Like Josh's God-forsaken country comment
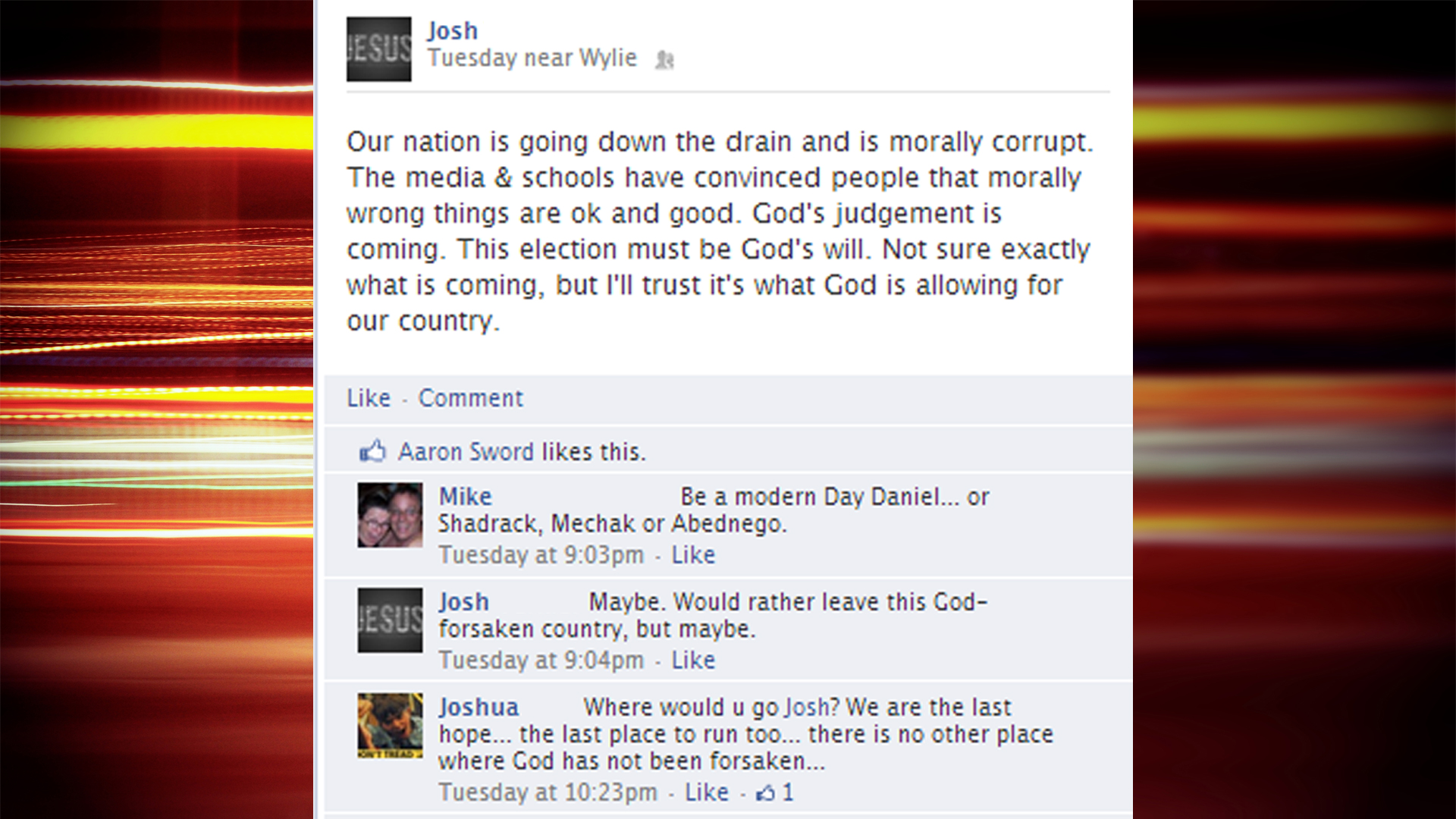The height and width of the screenshot is (819, 1456). click(693, 661)
